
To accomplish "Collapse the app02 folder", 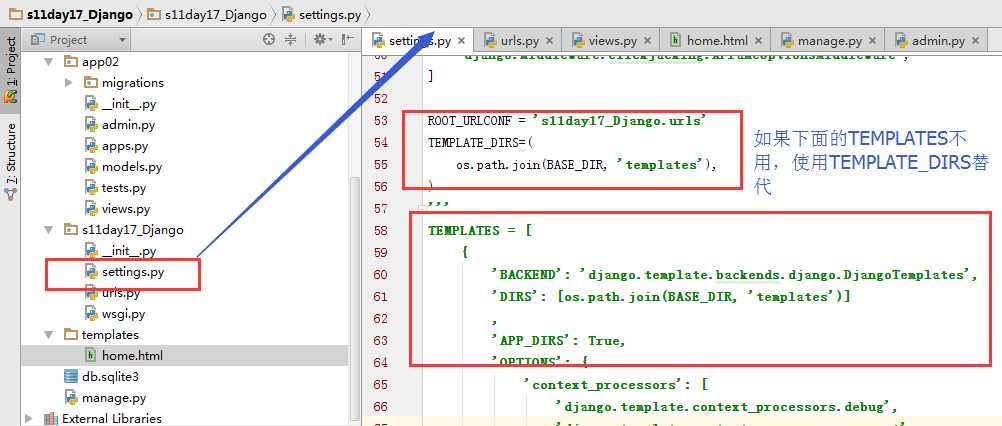I will (x=48, y=61).
